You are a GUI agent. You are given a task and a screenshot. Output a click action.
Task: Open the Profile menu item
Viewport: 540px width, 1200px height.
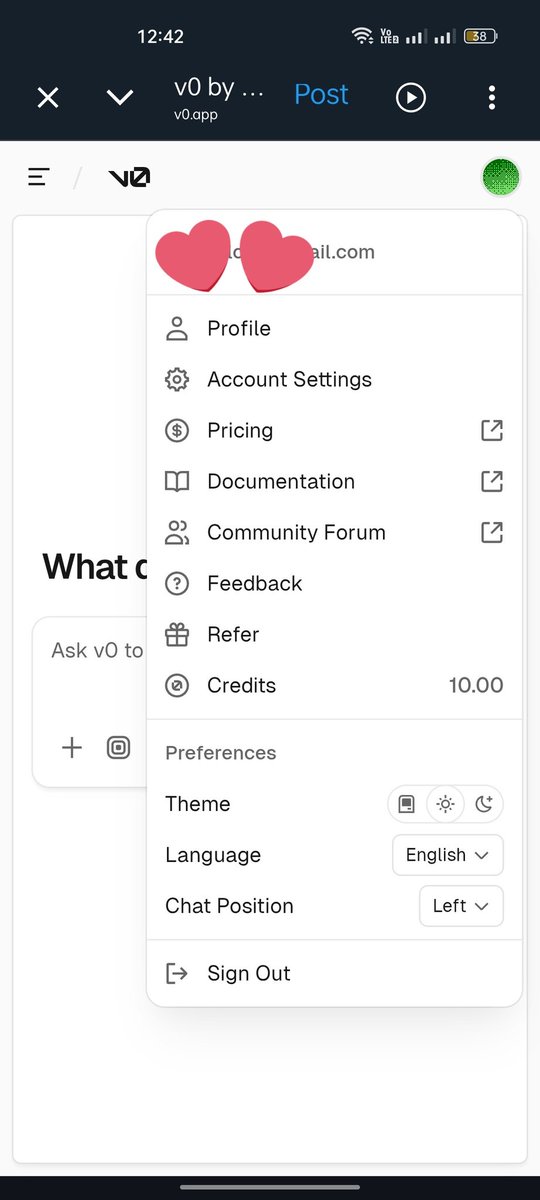click(334, 328)
